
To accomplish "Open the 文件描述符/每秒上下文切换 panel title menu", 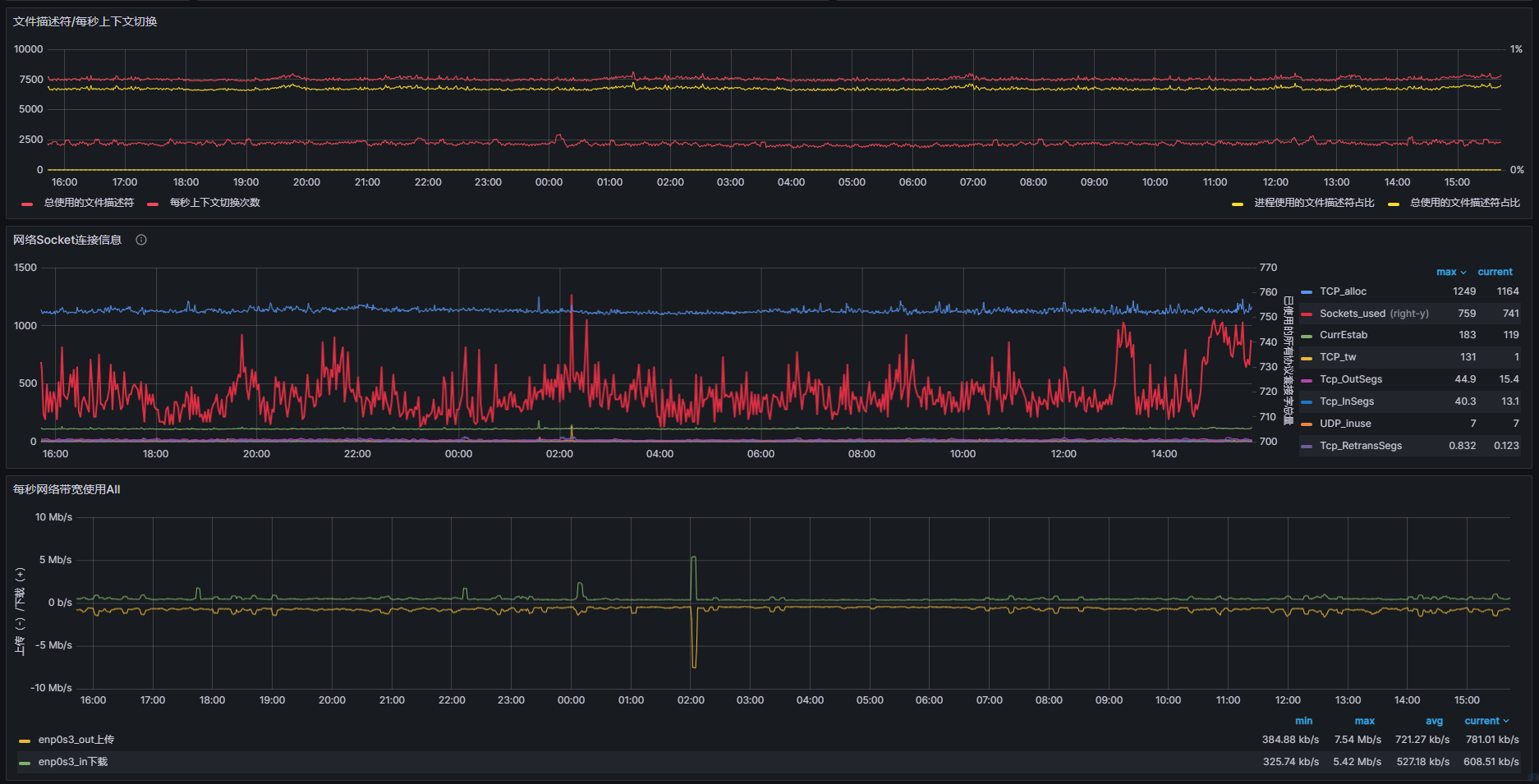I will pos(85,21).
